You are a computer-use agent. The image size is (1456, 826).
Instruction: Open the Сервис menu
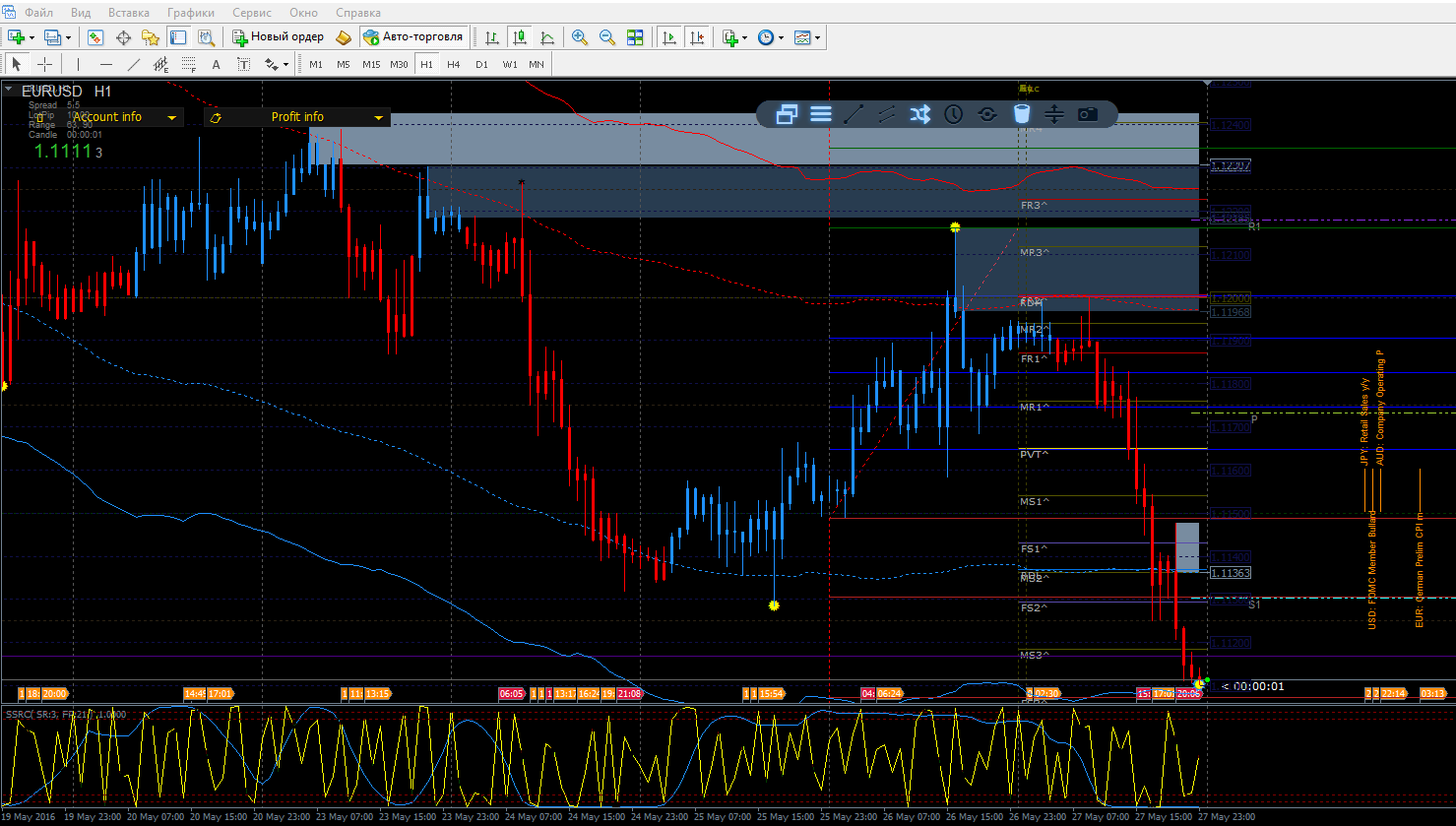(253, 13)
